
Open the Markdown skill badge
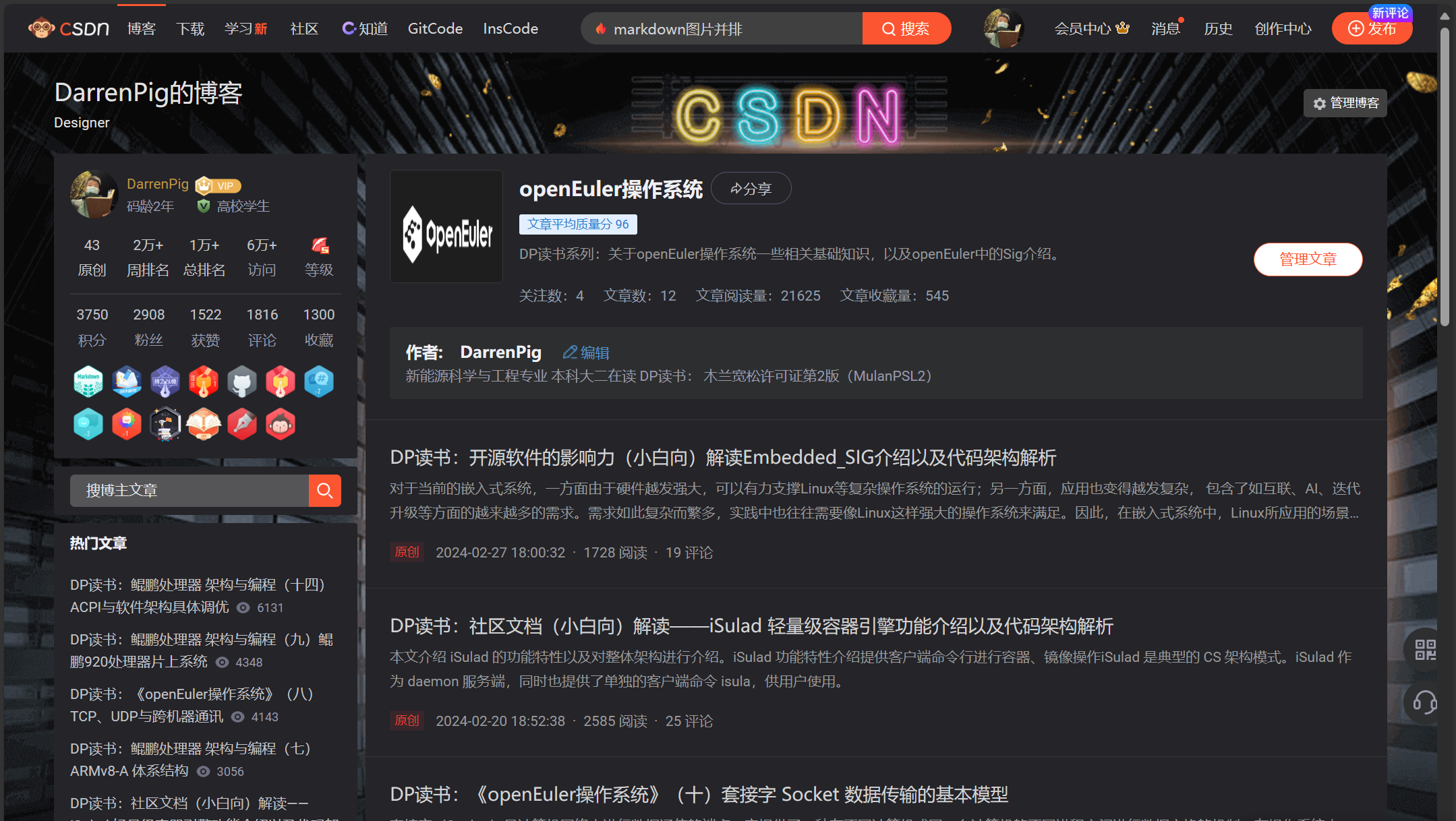tap(88, 381)
